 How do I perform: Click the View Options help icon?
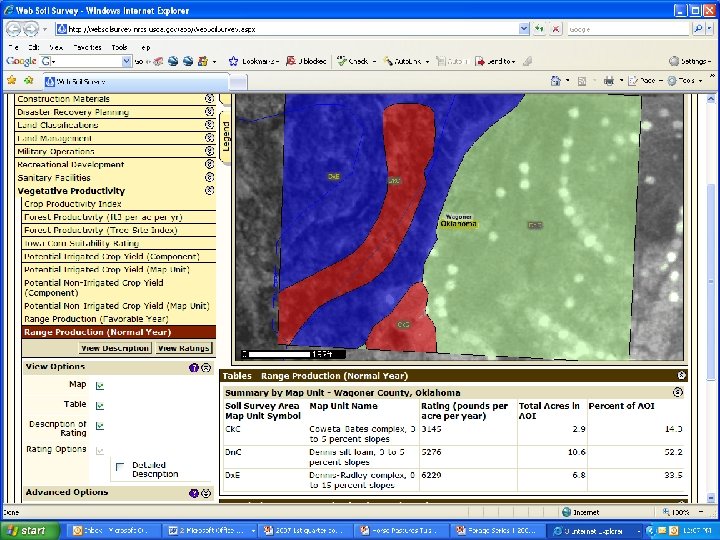(193, 367)
